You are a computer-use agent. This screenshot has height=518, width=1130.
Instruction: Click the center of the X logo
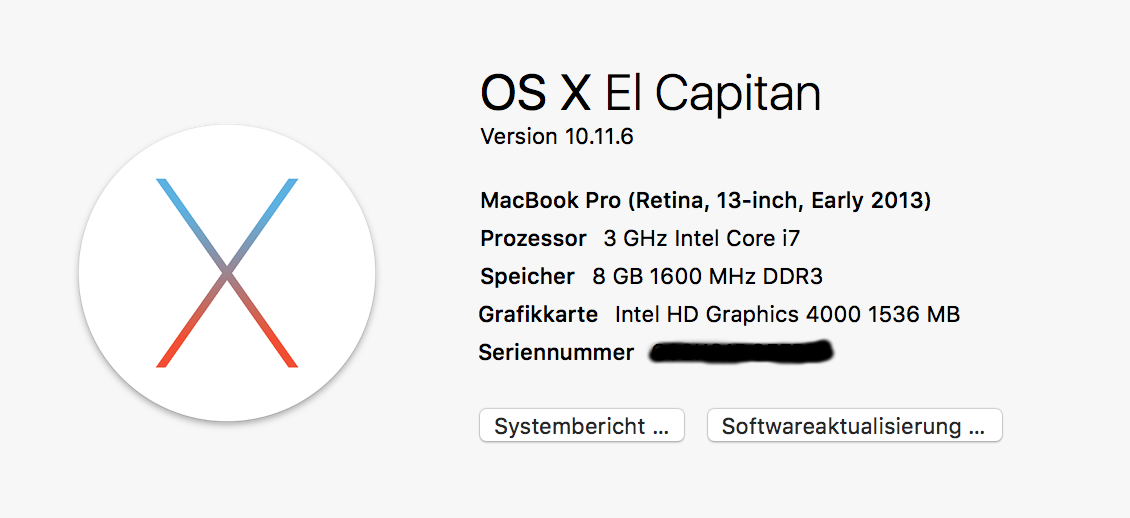pos(227,273)
